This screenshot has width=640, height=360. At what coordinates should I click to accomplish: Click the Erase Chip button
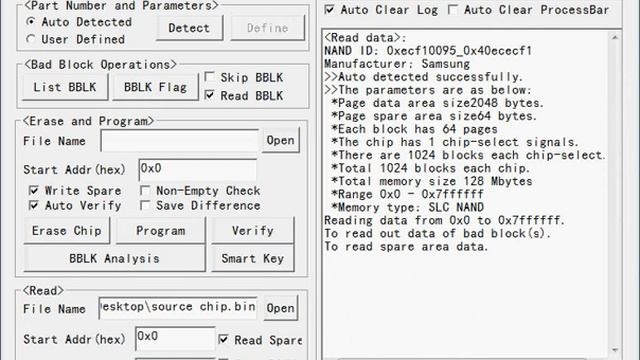coord(67,231)
